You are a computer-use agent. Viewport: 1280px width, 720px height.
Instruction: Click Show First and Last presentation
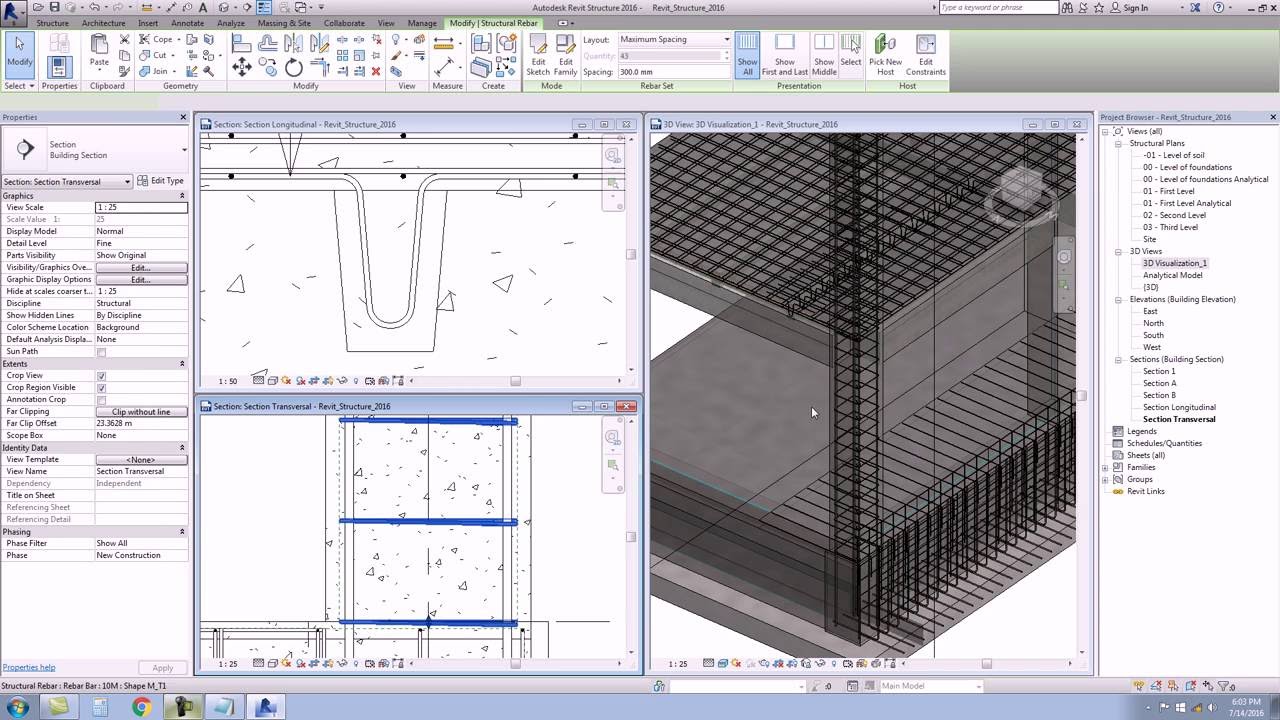pos(785,55)
